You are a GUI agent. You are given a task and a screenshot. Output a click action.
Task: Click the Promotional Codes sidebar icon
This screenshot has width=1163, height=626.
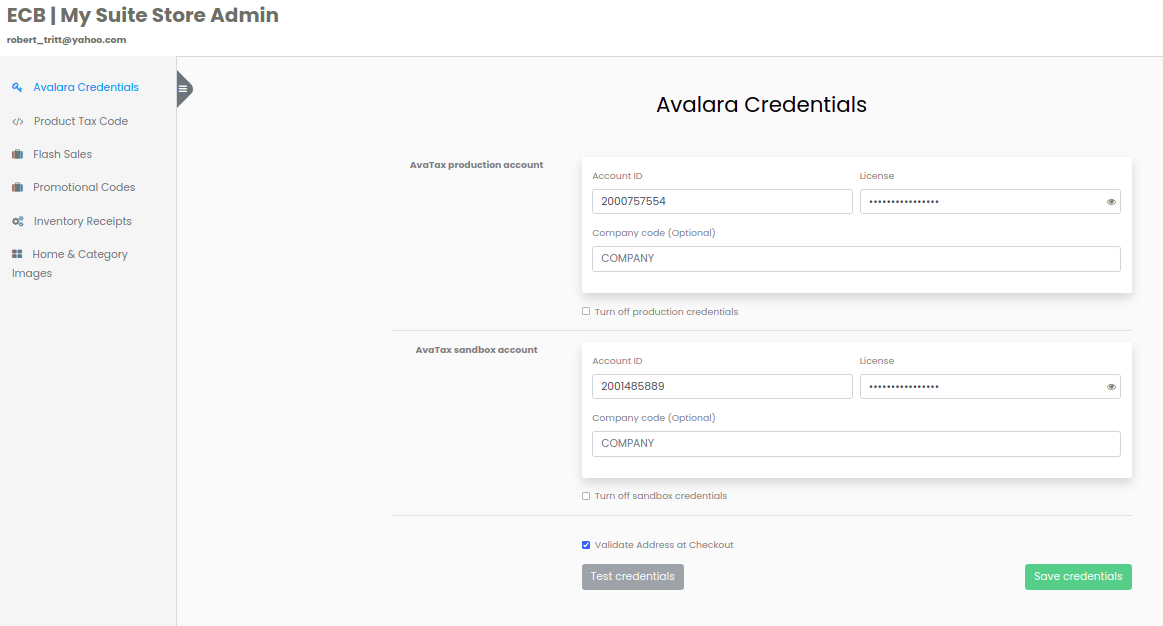click(17, 187)
